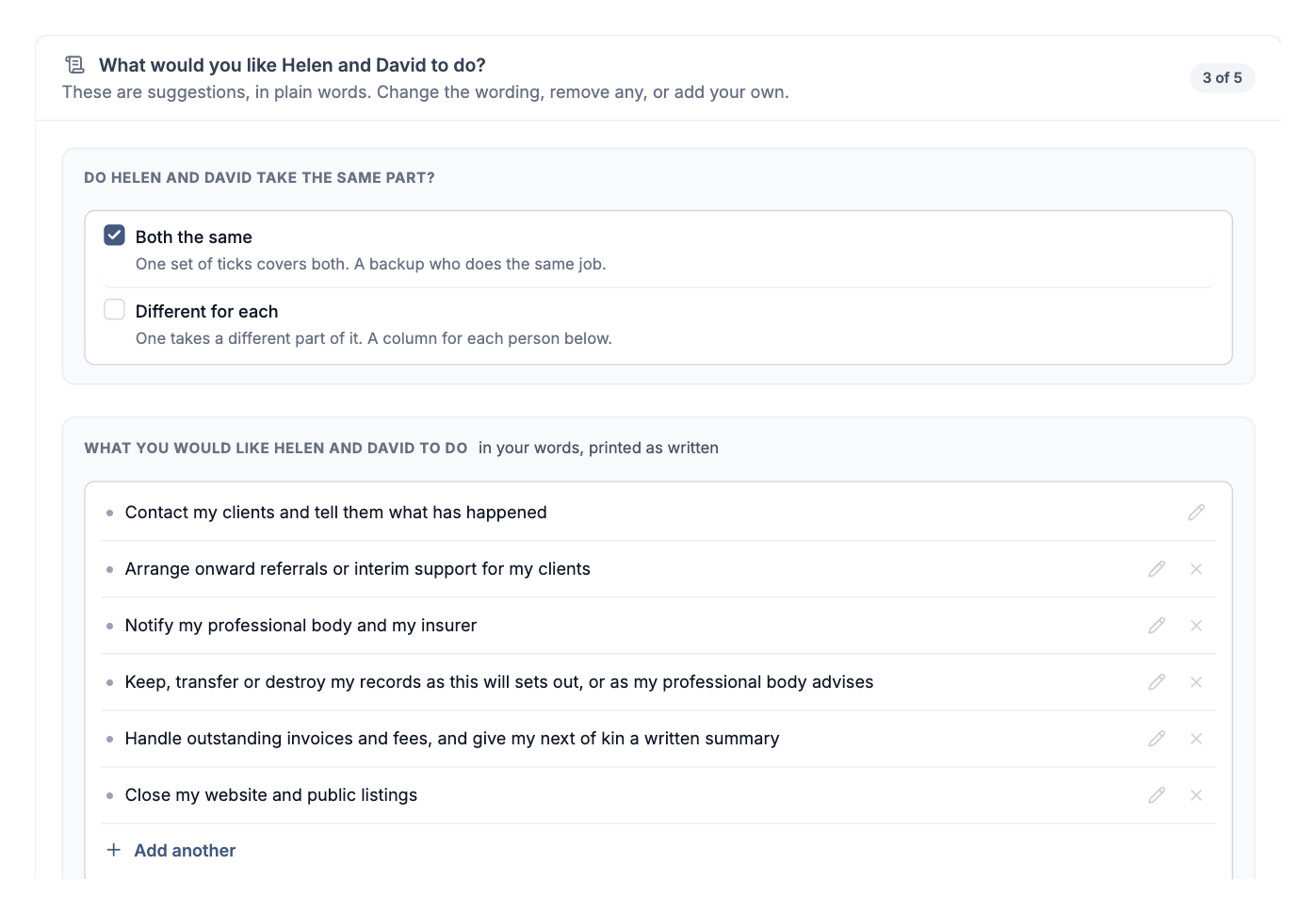Remove the 'Close my website' item
Image resolution: width=1316 pixels, height=914 pixels.
point(1196,795)
